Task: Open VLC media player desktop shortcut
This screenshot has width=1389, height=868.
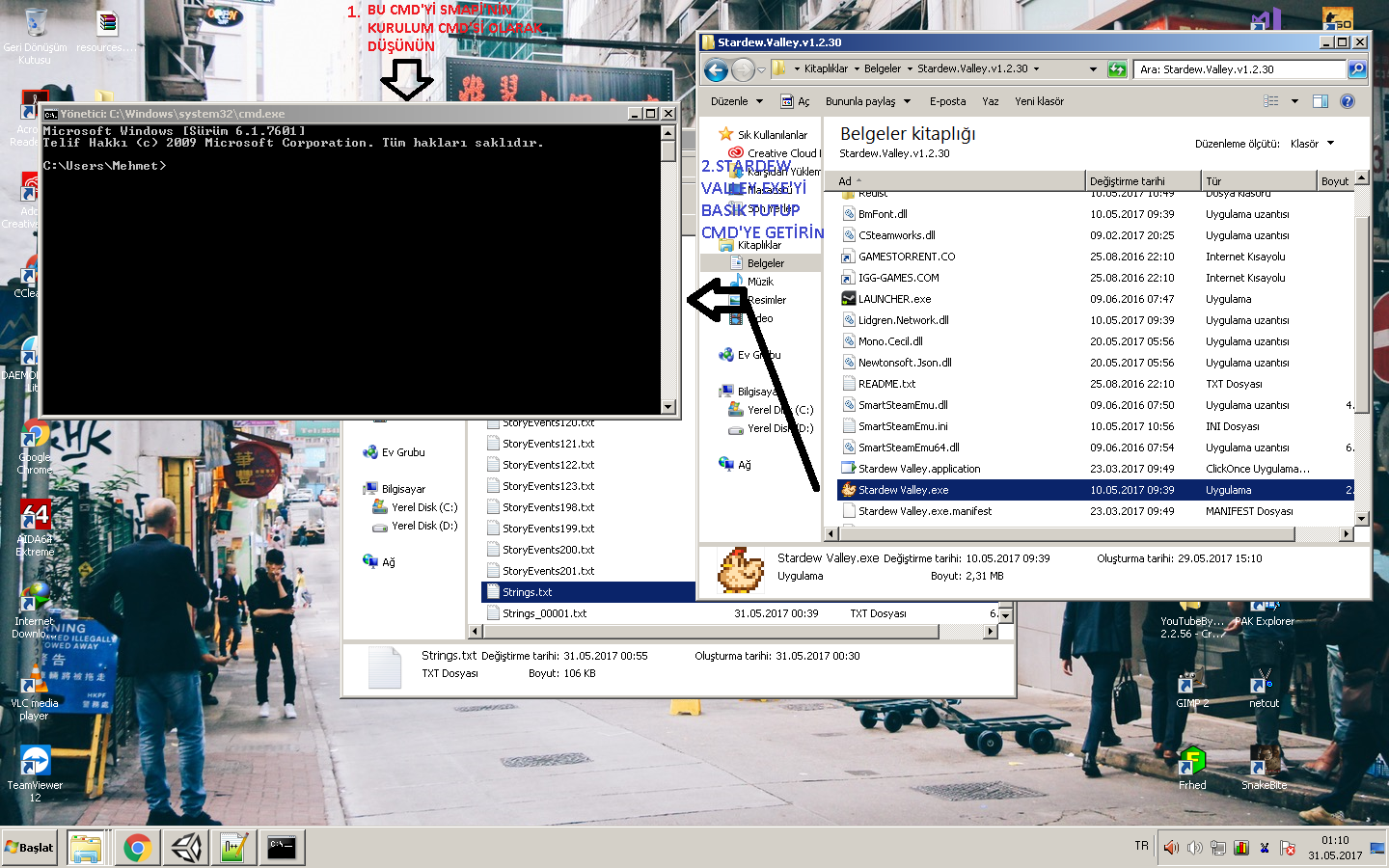Action: coord(34,694)
